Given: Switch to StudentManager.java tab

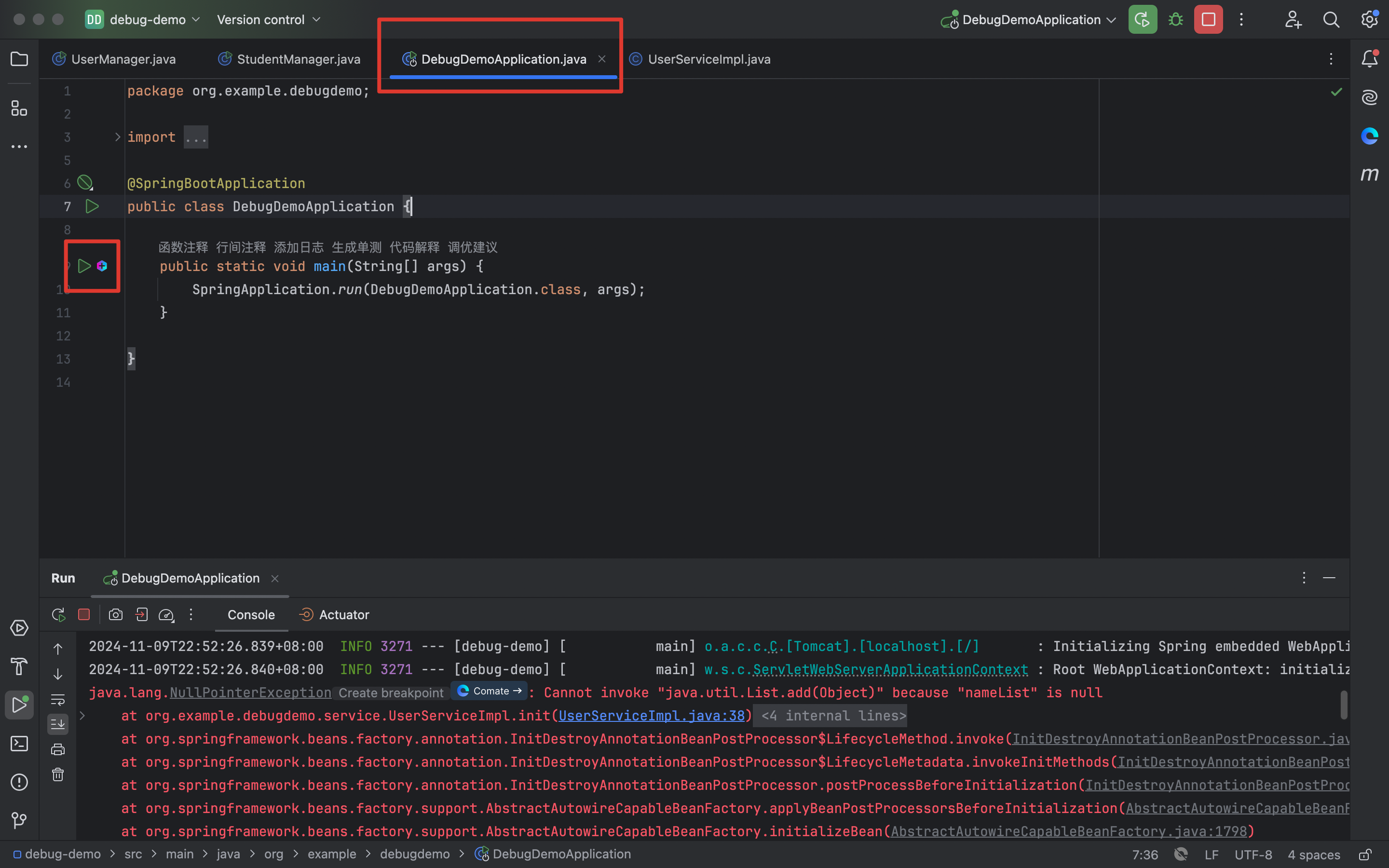Looking at the screenshot, I should (289, 58).
